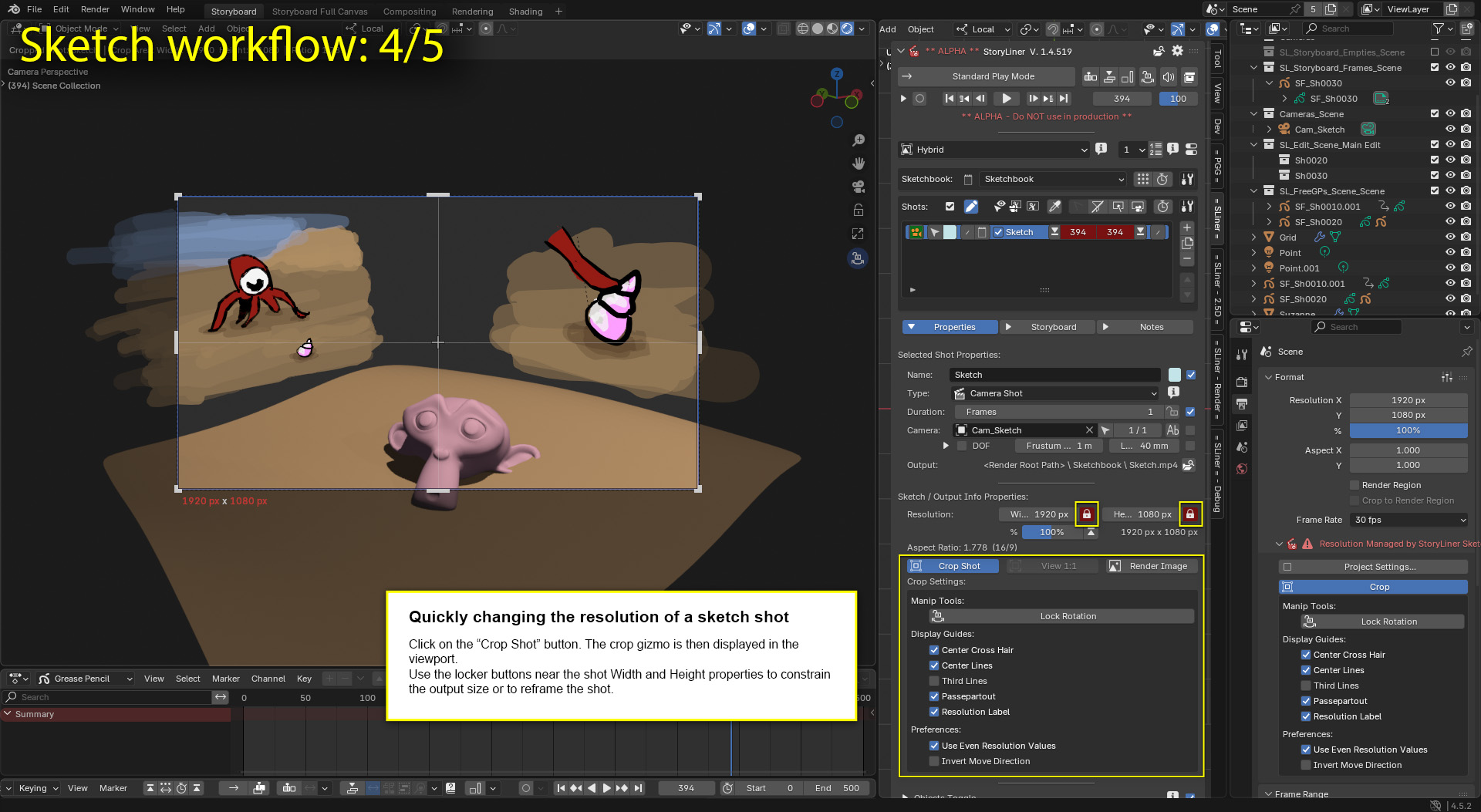The width and height of the screenshot is (1481, 812).
Task: Open the Hybrid layout dropdown
Action: [x=994, y=150]
